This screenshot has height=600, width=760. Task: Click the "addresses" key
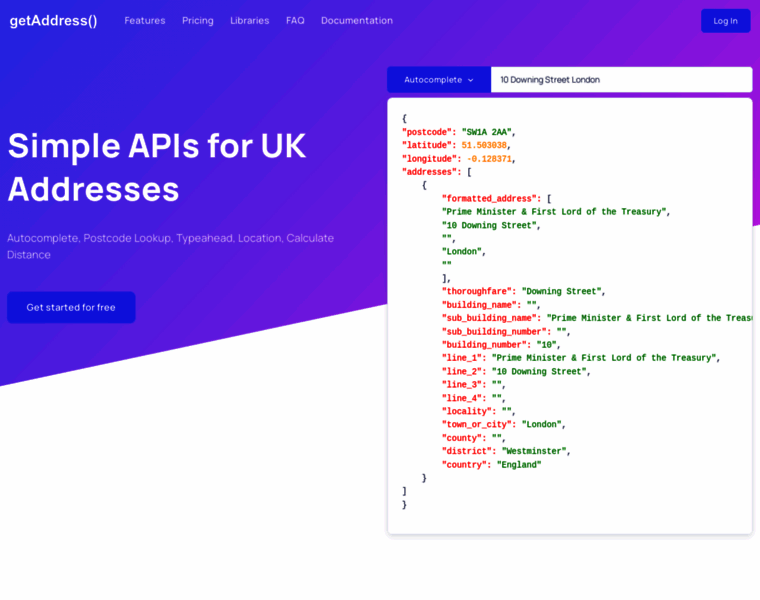click(429, 172)
